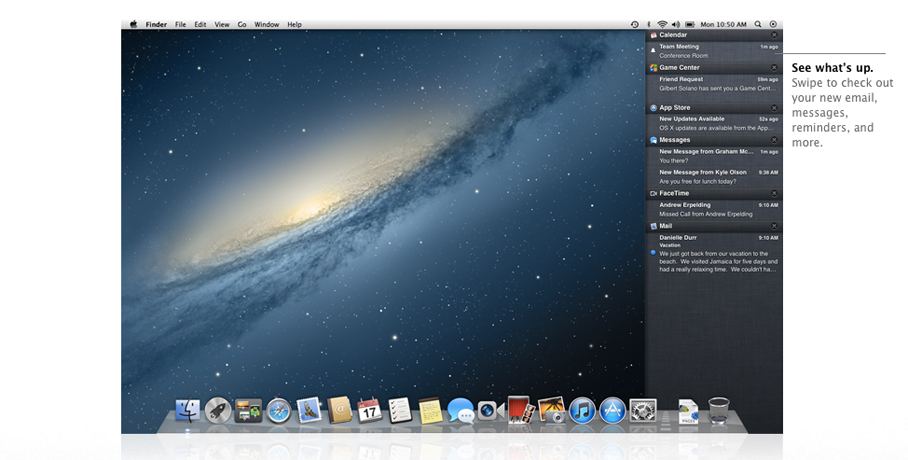This screenshot has height=460, width=908.
Task: Open Team Meeting calendar notification
Action: [x=714, y=51]
